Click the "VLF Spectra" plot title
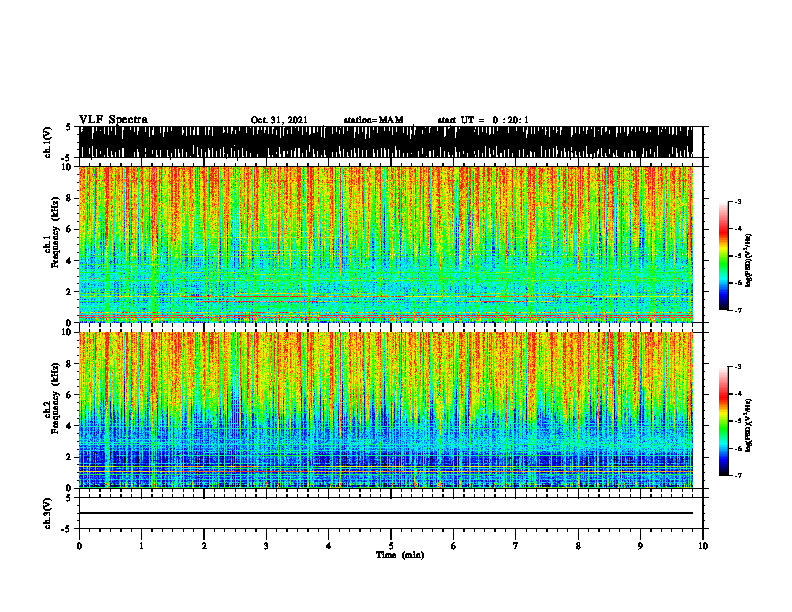 113,120
